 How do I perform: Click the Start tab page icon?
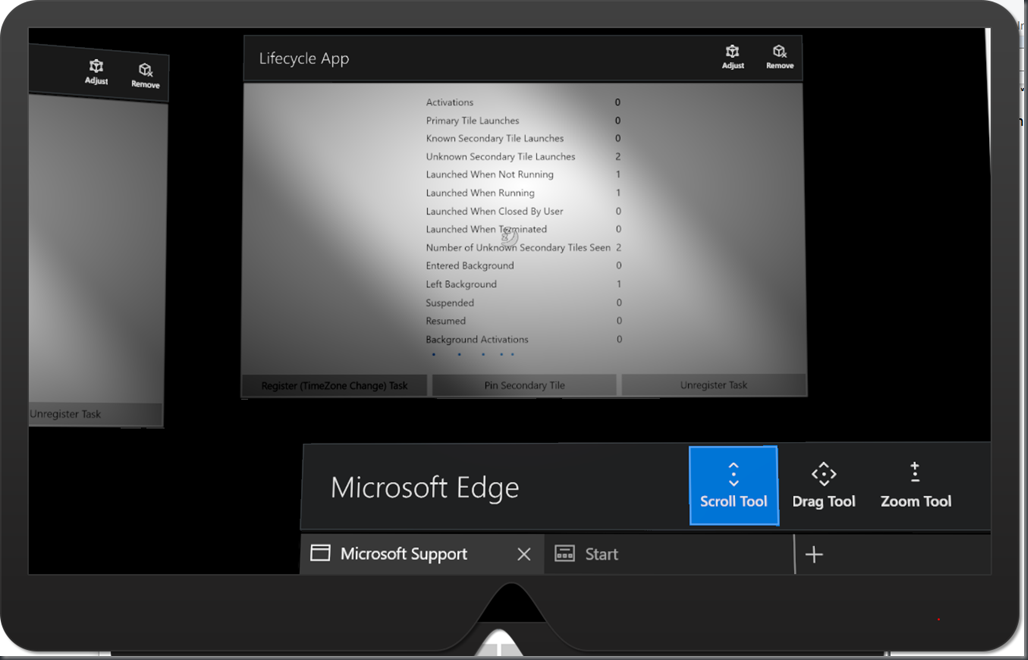pyautogui.click(x=564, y=554)
